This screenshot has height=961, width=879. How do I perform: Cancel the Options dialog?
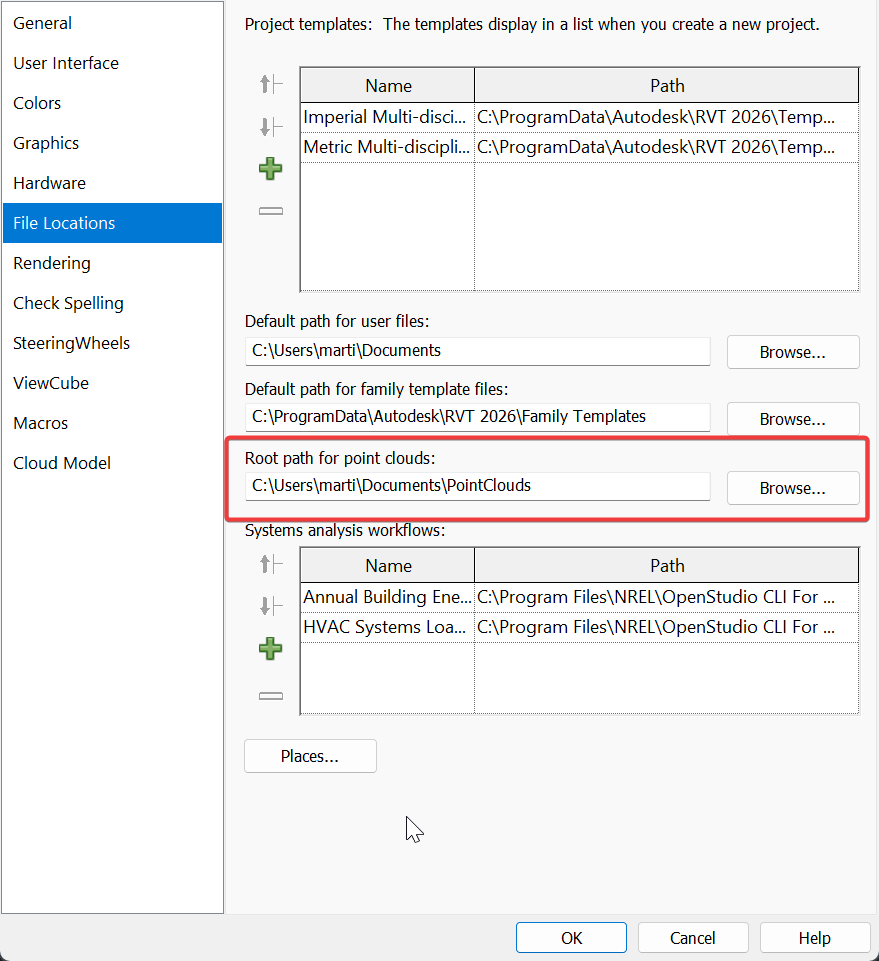[x=693, y=938]
